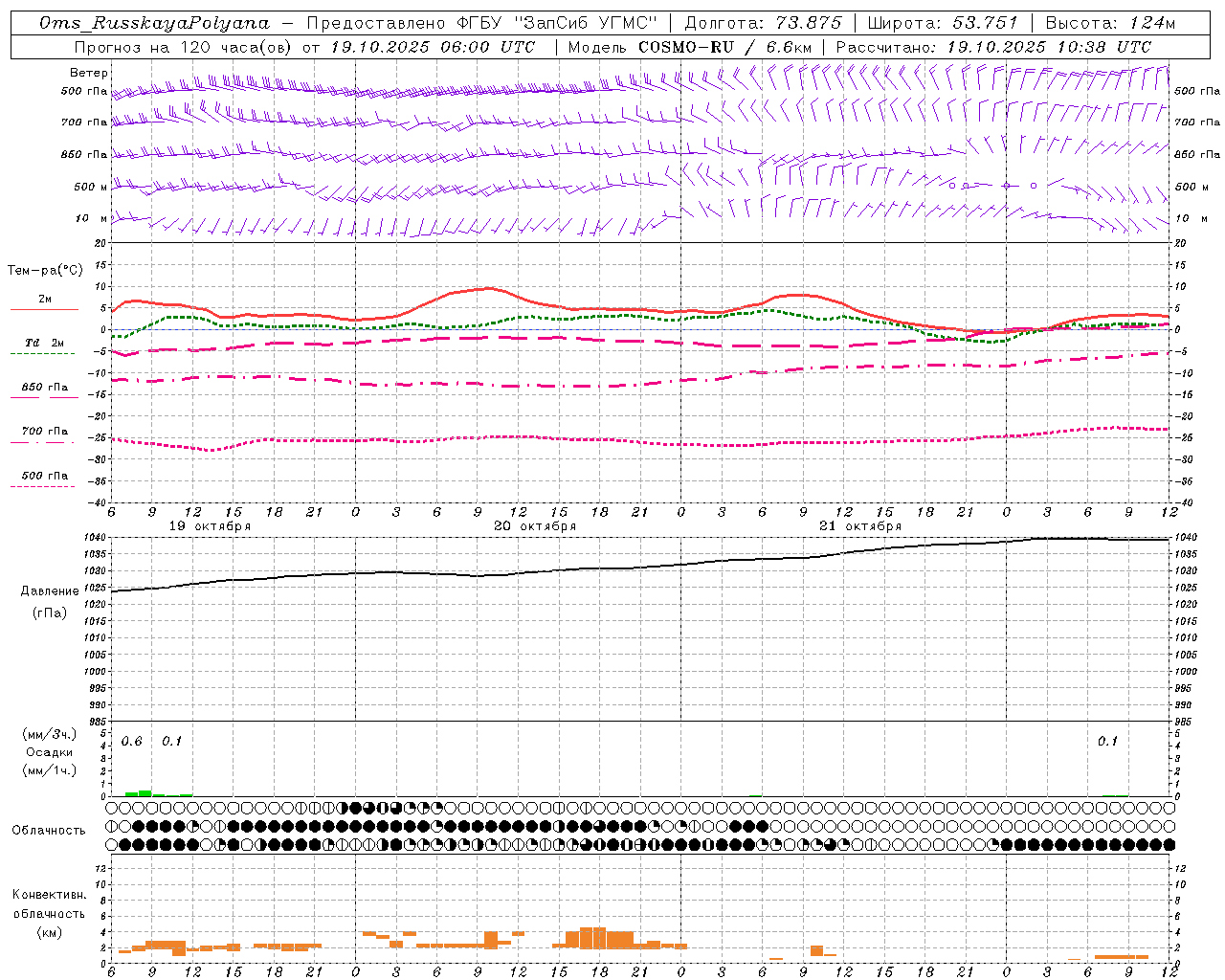This screenshot has height=980, width=1225.
Task: Click the 19 октября date label
Action: point(210,526)
